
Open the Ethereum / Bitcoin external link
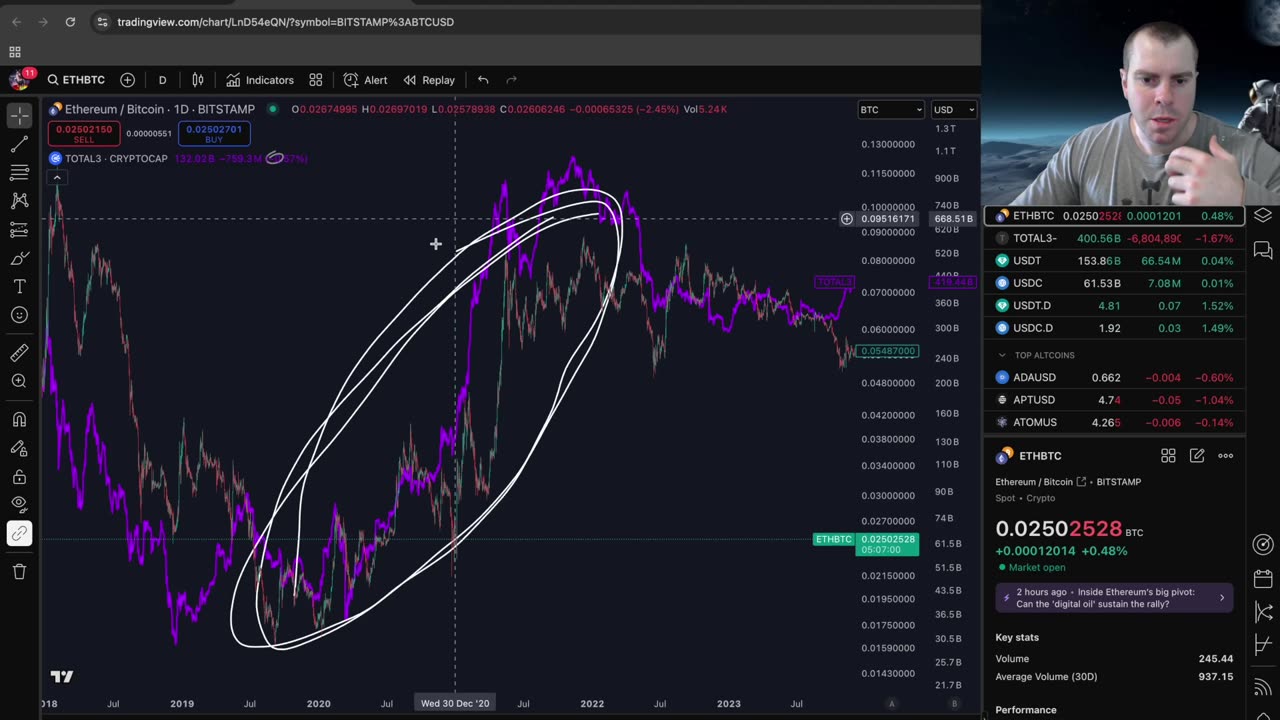1080,482
